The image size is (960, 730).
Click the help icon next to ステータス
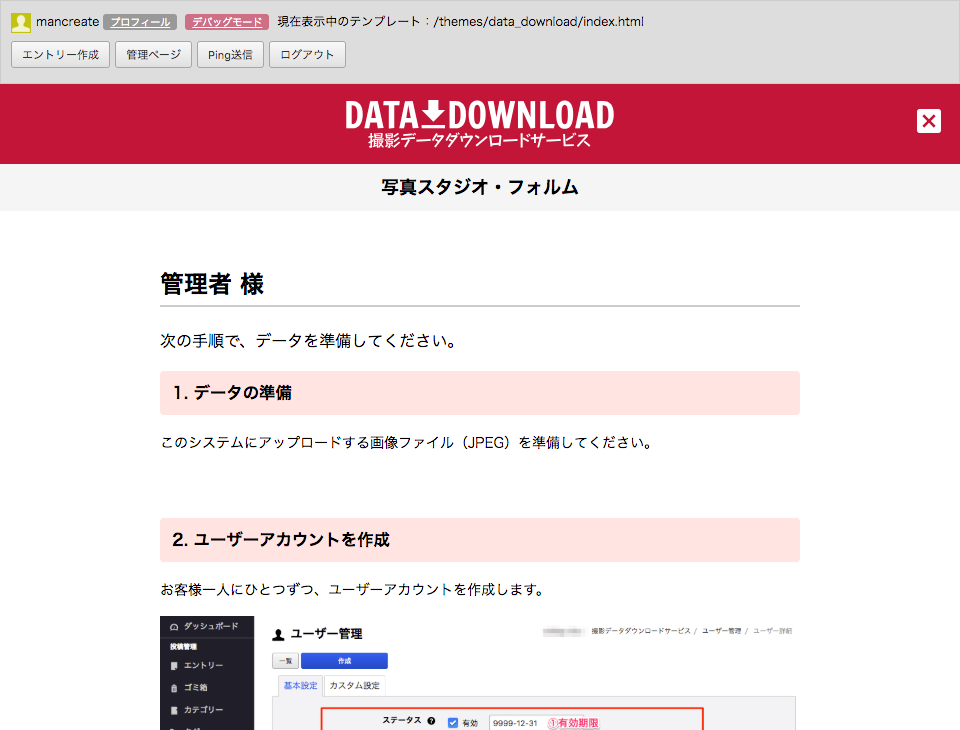click(431, 722)
